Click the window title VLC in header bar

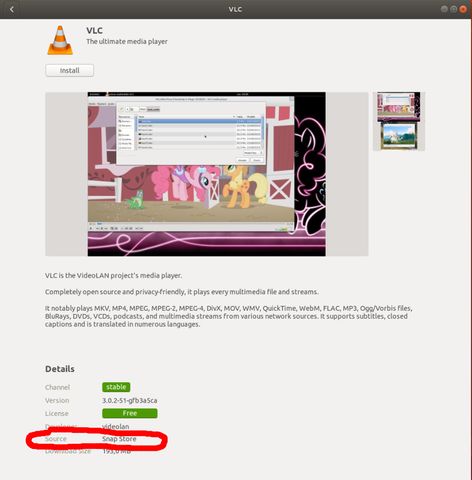tap(235, 9)
